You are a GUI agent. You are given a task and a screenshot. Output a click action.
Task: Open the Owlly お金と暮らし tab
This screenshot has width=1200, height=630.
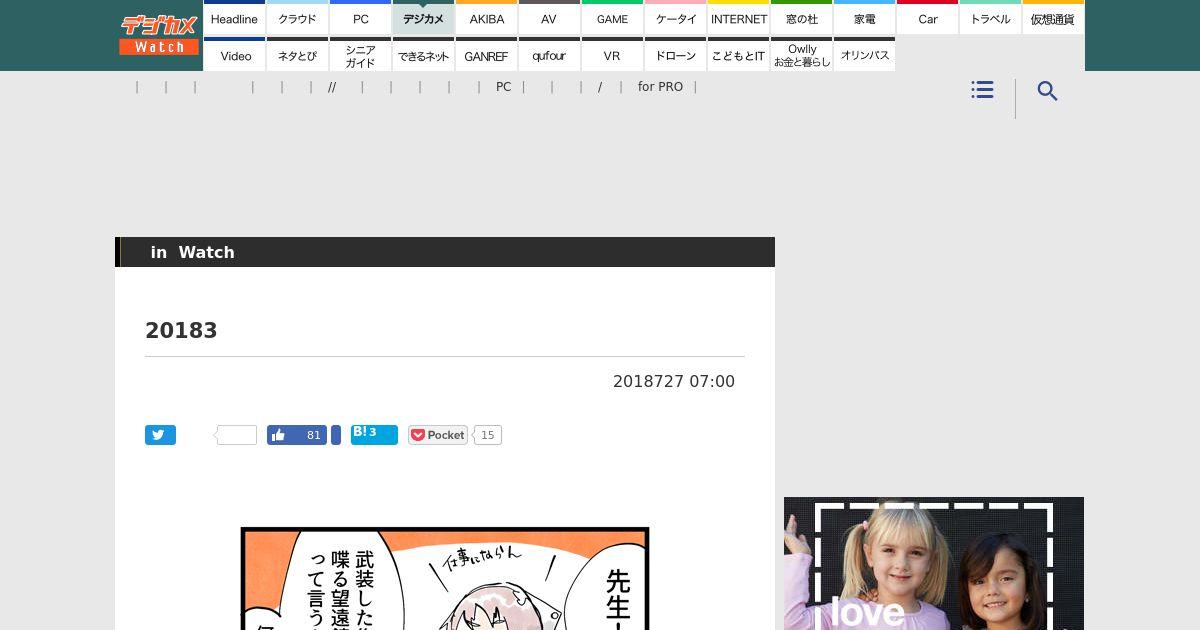(801, 54)
